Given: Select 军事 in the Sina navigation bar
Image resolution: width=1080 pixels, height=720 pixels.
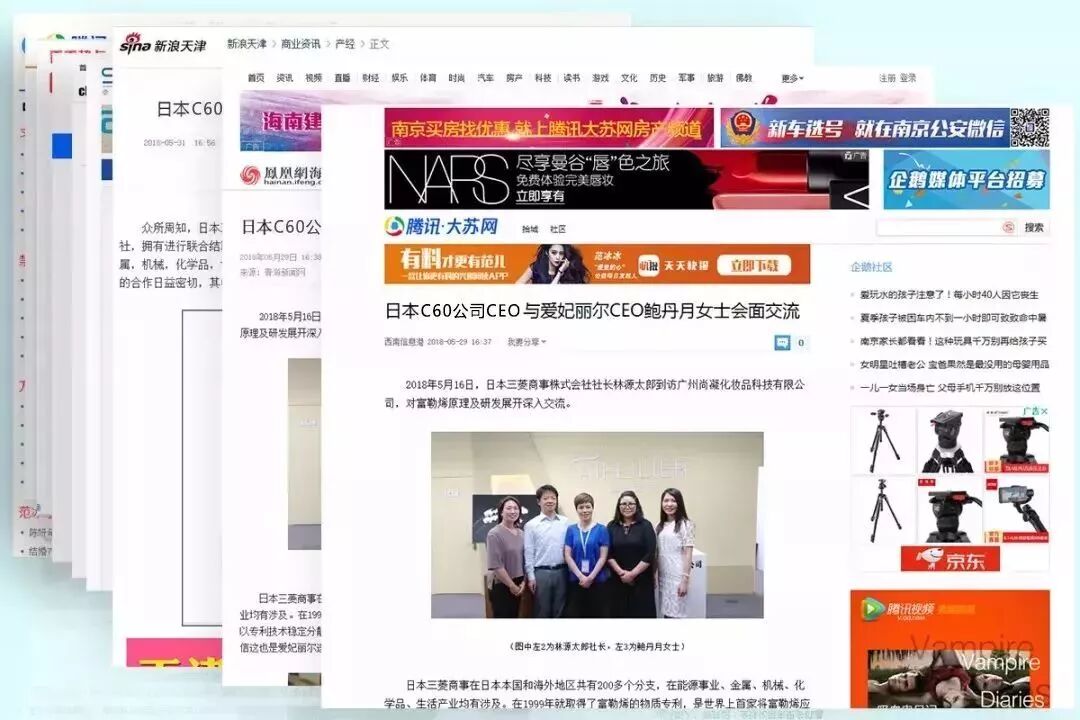Looking at the screenshot, I should click(686, 78).
